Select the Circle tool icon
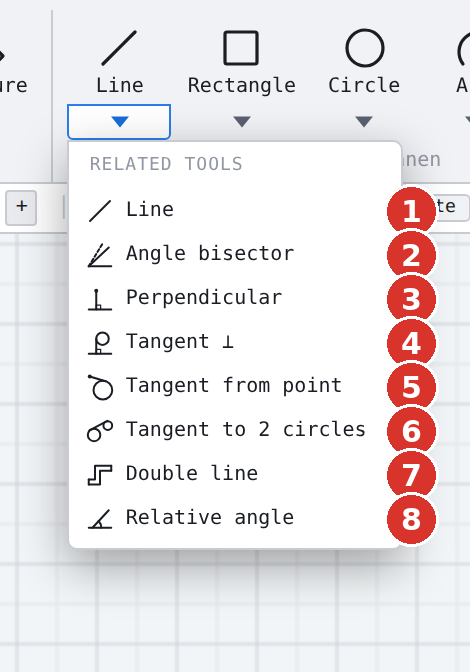This screenshot has height=672, width=470. pos(364,48)
